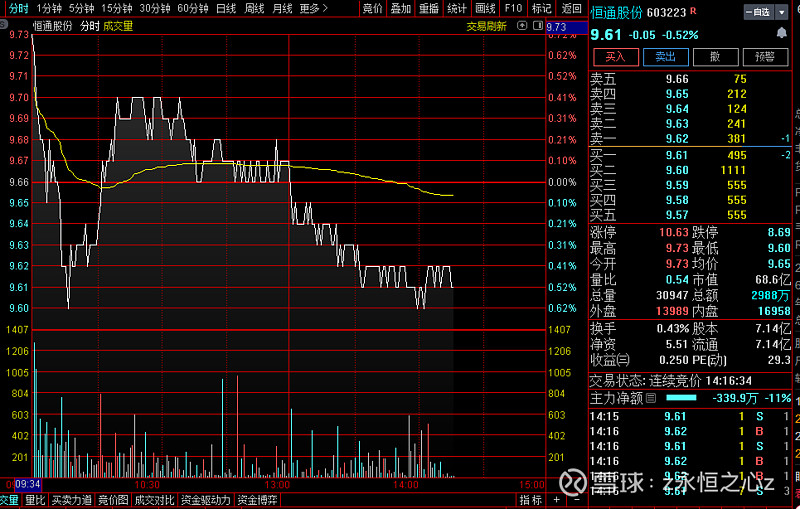Select the 60分钟 period tab
The height and width of the screenshot is (509, 800).
pos(193,9)
